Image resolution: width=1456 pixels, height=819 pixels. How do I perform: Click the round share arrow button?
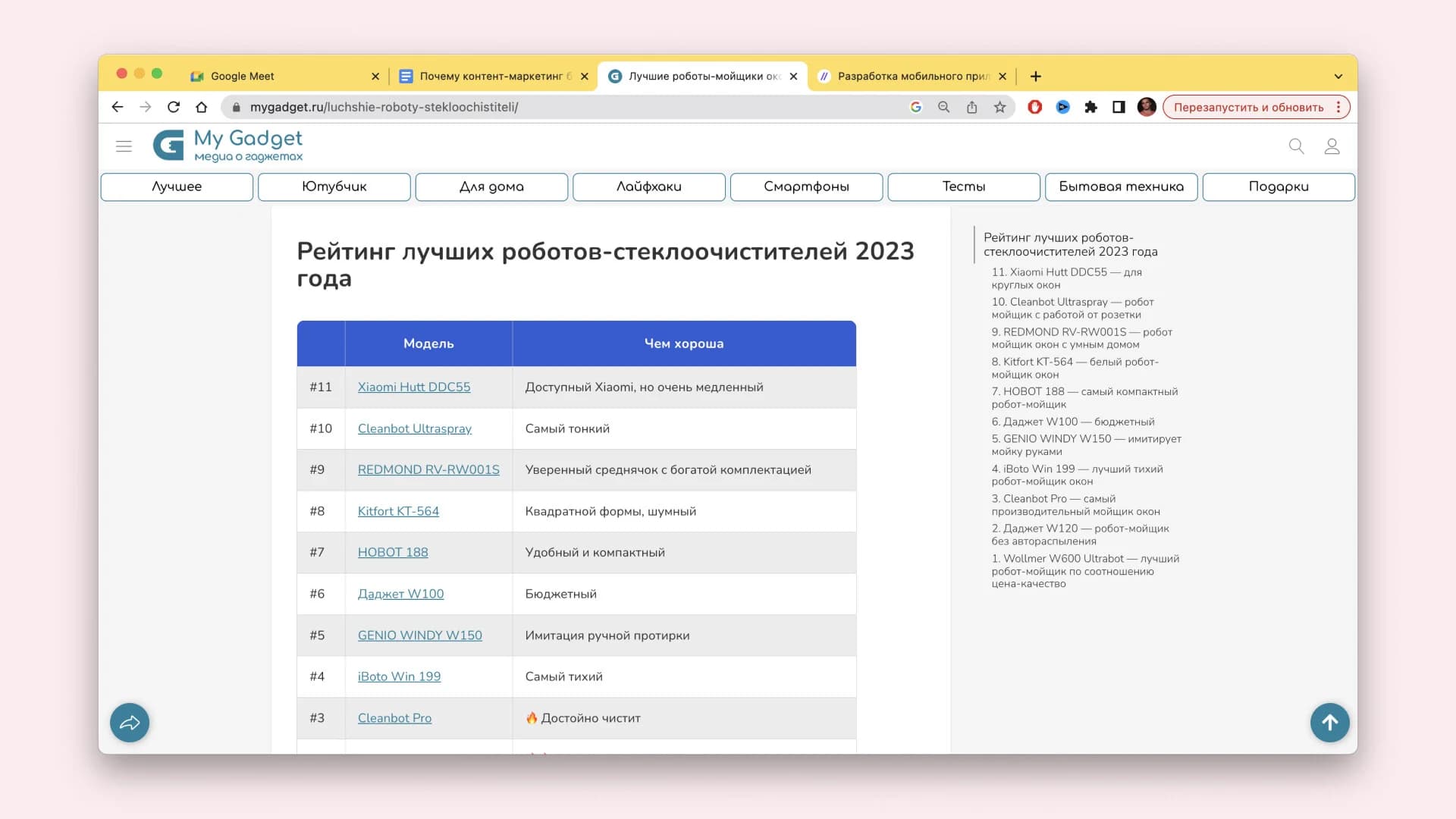130,723
